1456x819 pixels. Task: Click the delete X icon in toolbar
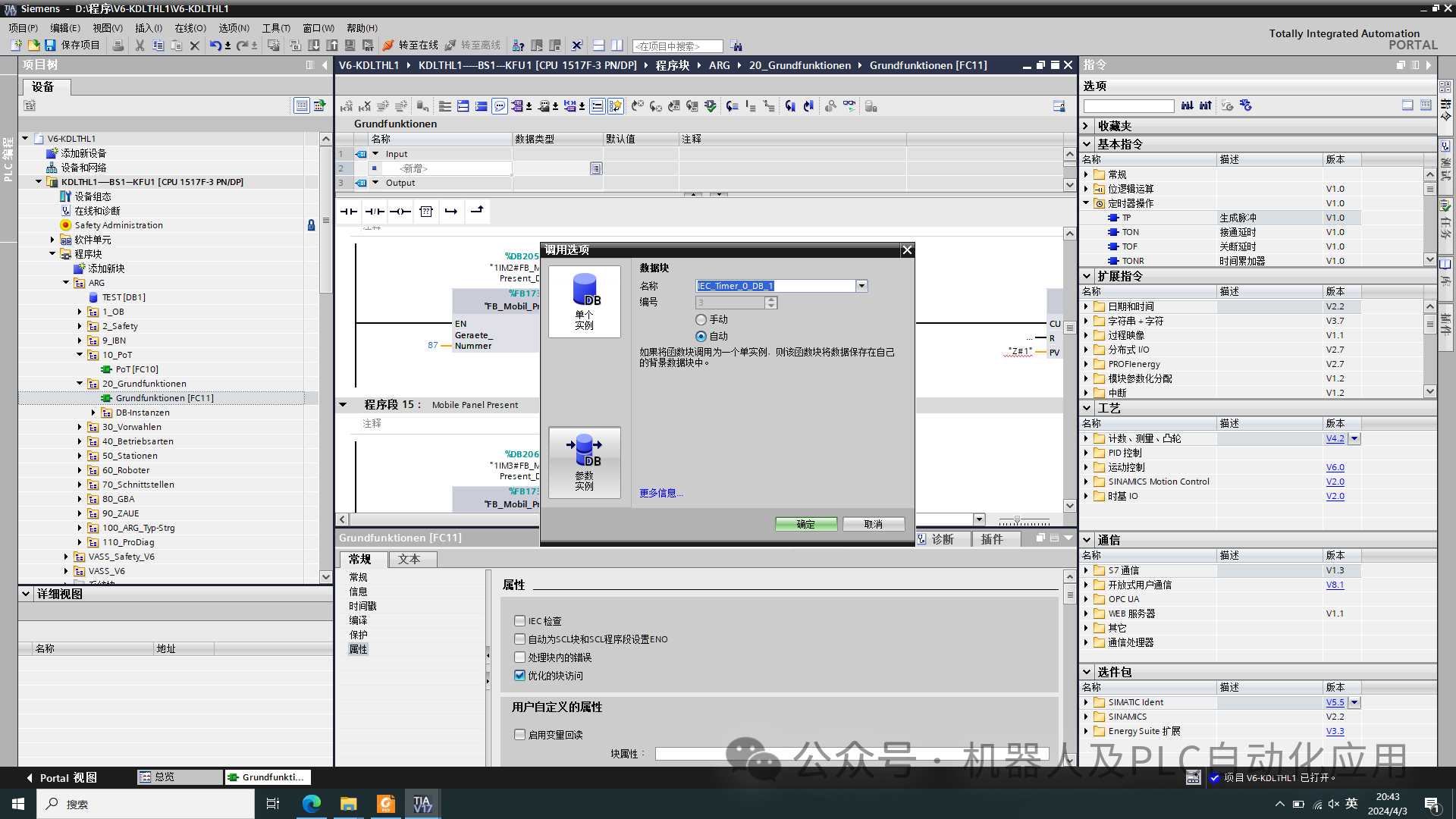click(x=195, y=45)
